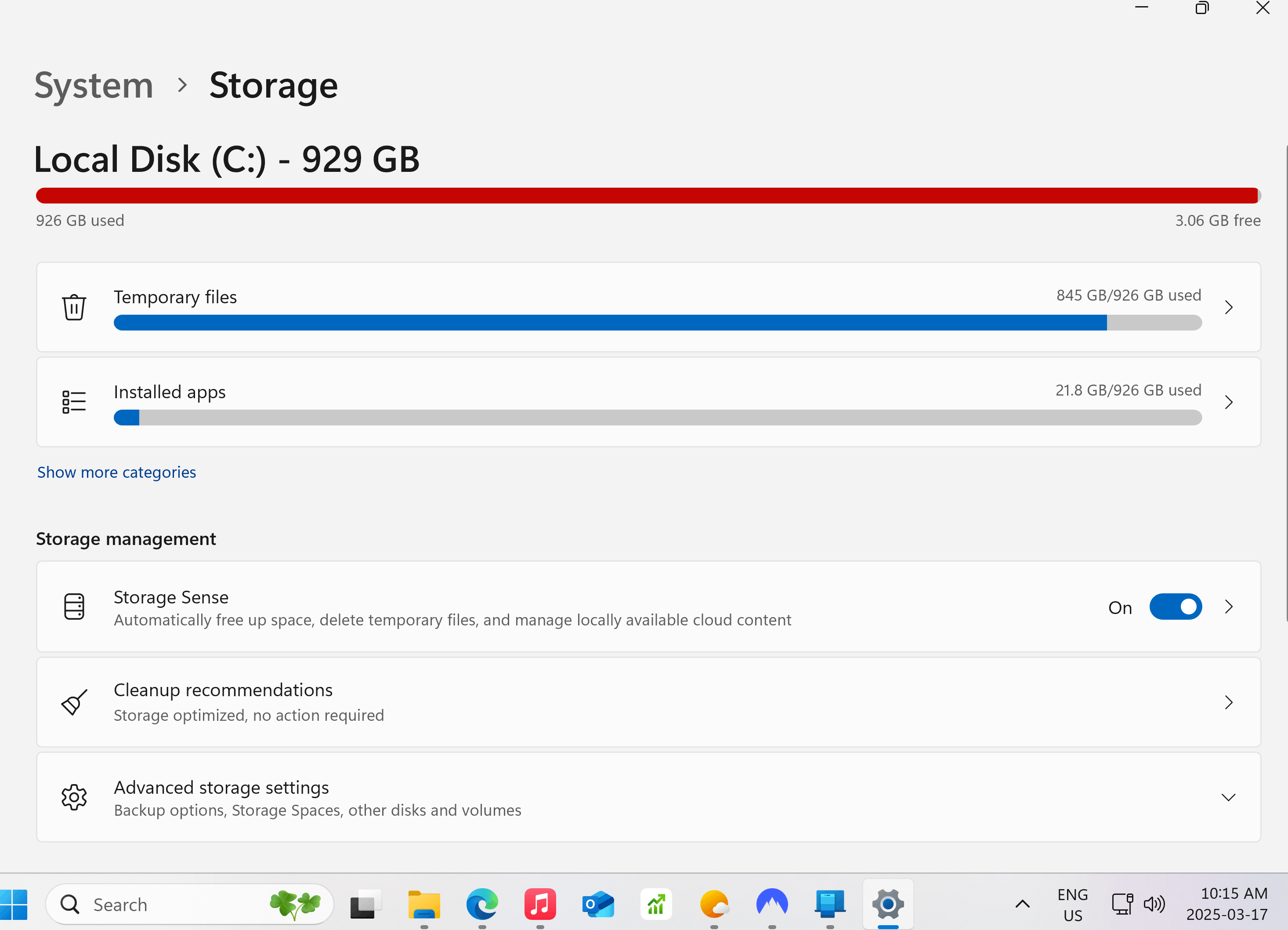Open Installed apps details chevron
The height and width of the screenshot is (930, 1288).
[x=1228, y=402]
